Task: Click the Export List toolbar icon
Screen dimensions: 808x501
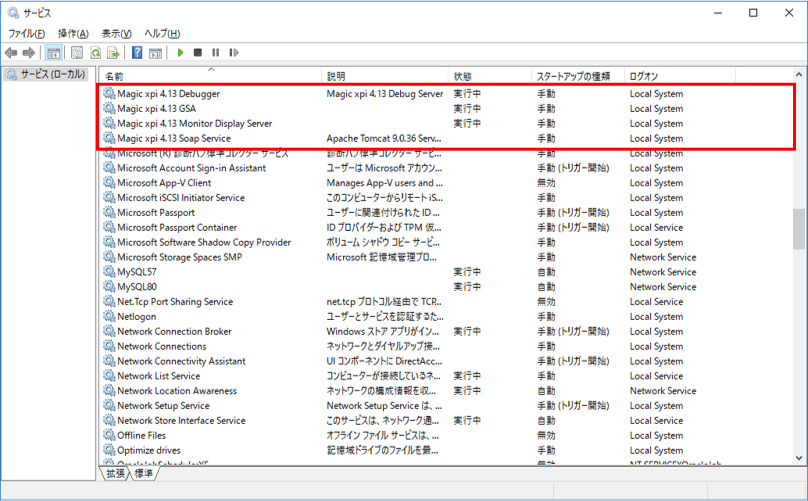Action: pos(114,53)
